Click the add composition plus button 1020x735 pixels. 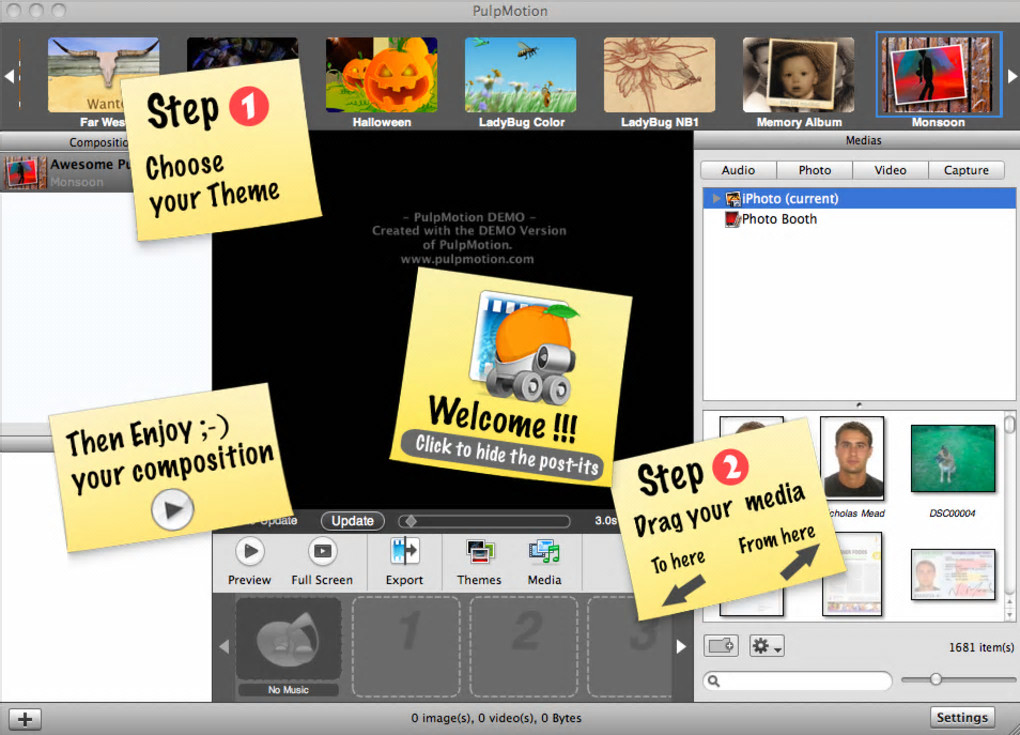(x=25, y=719)
